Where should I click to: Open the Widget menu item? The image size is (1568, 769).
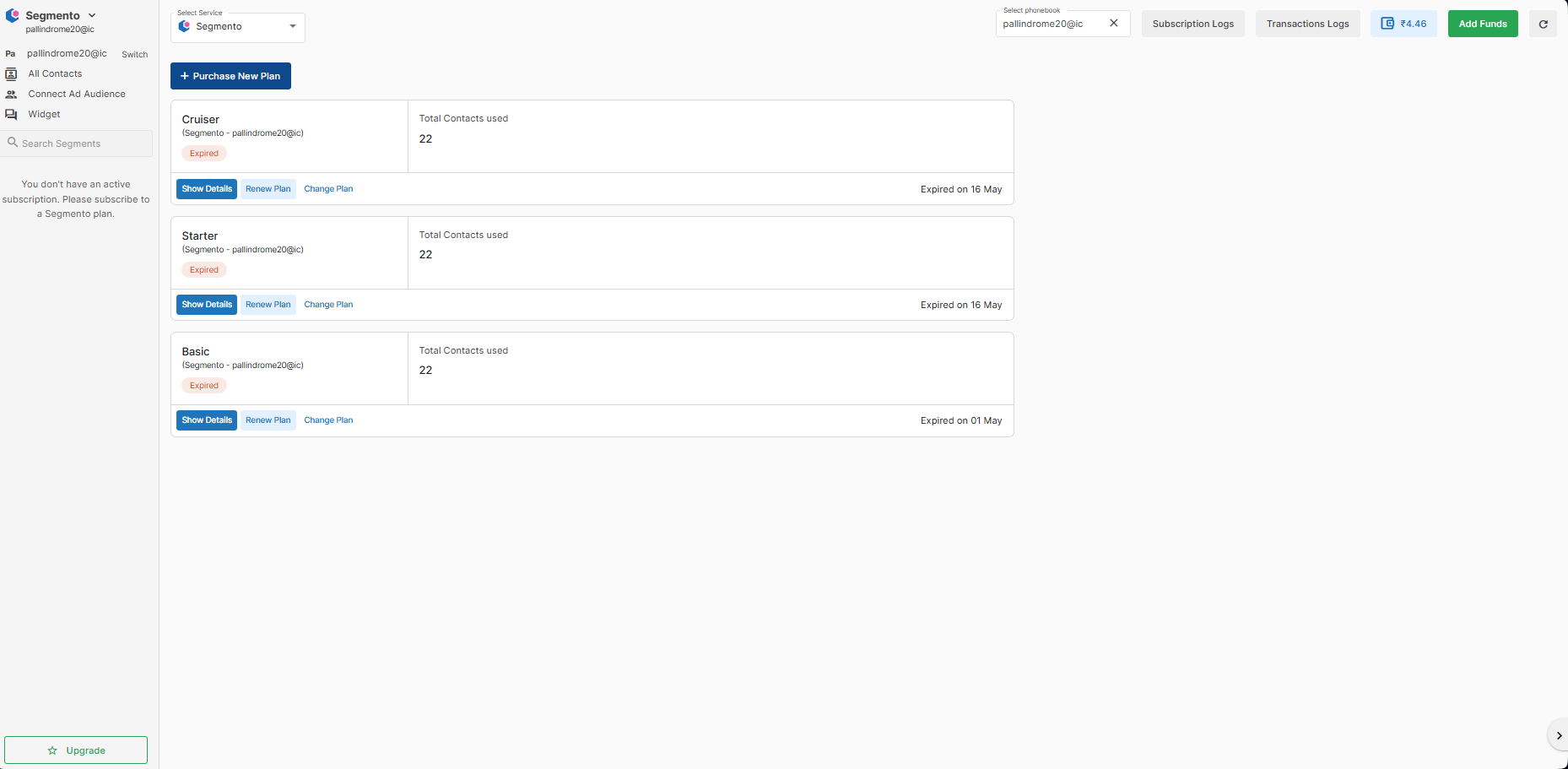(x=44, y=114)
